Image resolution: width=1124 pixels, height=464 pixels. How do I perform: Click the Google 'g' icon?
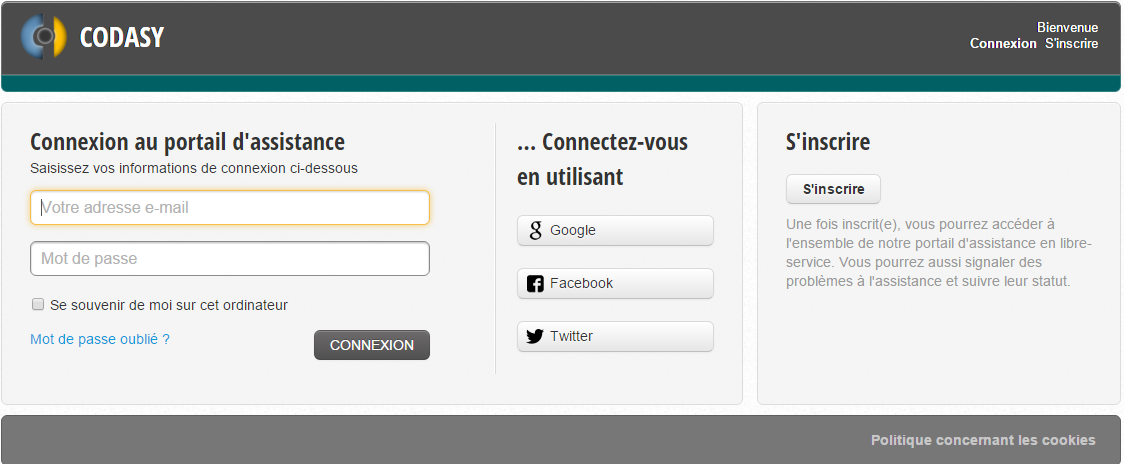pos(535,231)
